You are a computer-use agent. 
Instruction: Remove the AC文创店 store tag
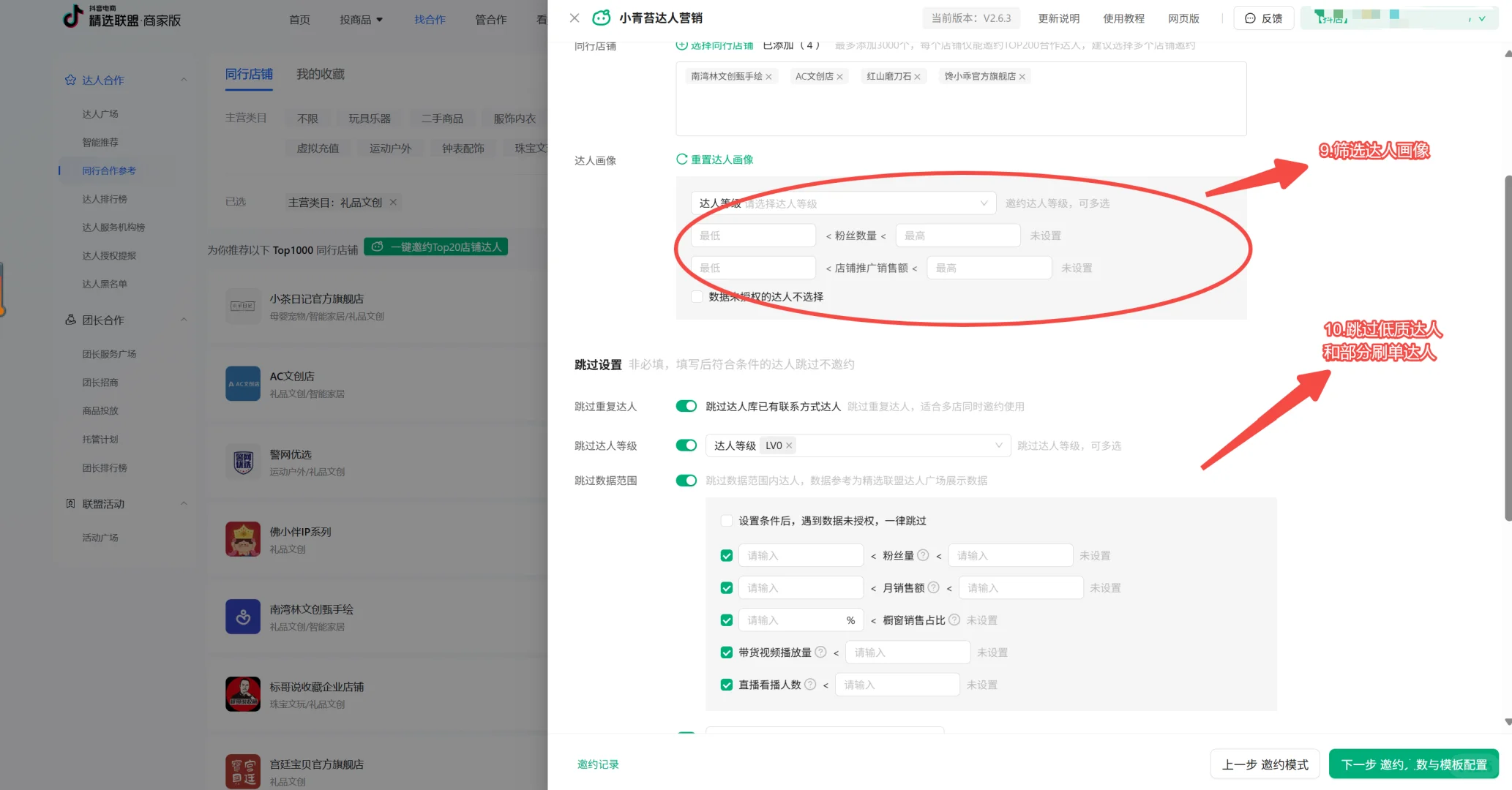tap(840, 76)
